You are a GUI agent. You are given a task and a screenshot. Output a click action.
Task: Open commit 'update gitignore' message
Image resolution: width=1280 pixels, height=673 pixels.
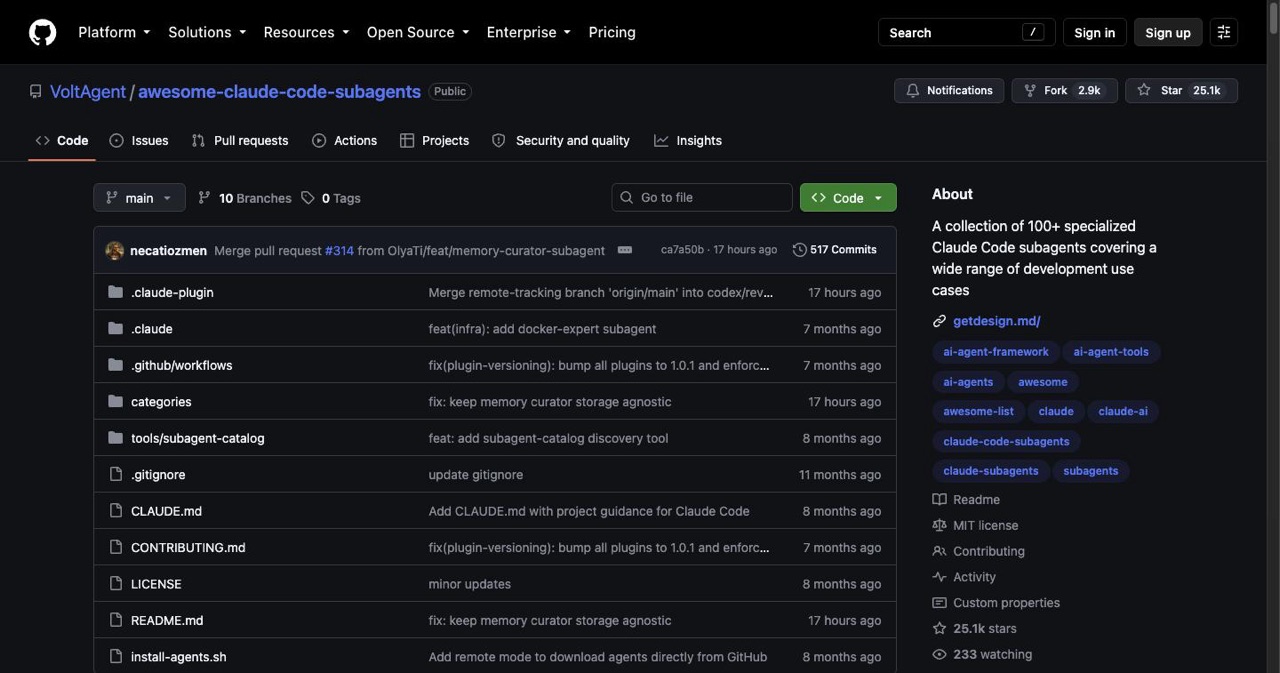pos(476,475)
